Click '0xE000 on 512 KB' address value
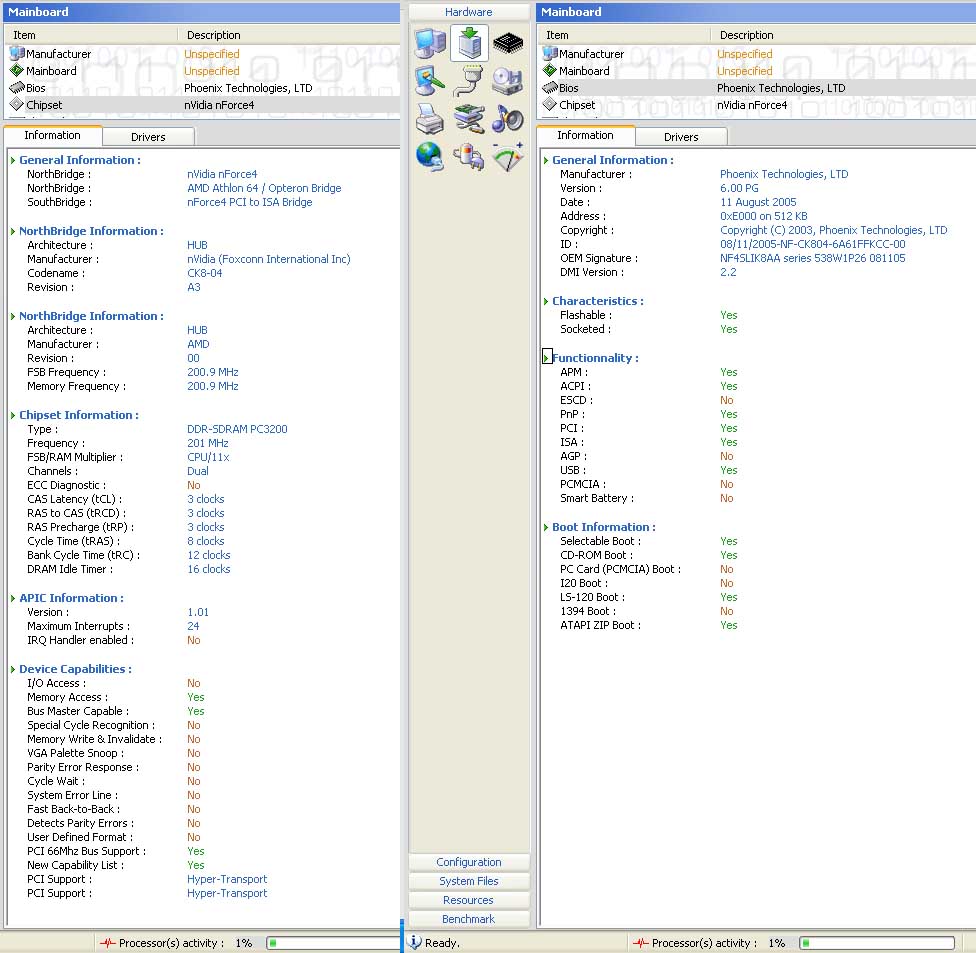Viewport: 976px width, 953px height. point(764,216)
